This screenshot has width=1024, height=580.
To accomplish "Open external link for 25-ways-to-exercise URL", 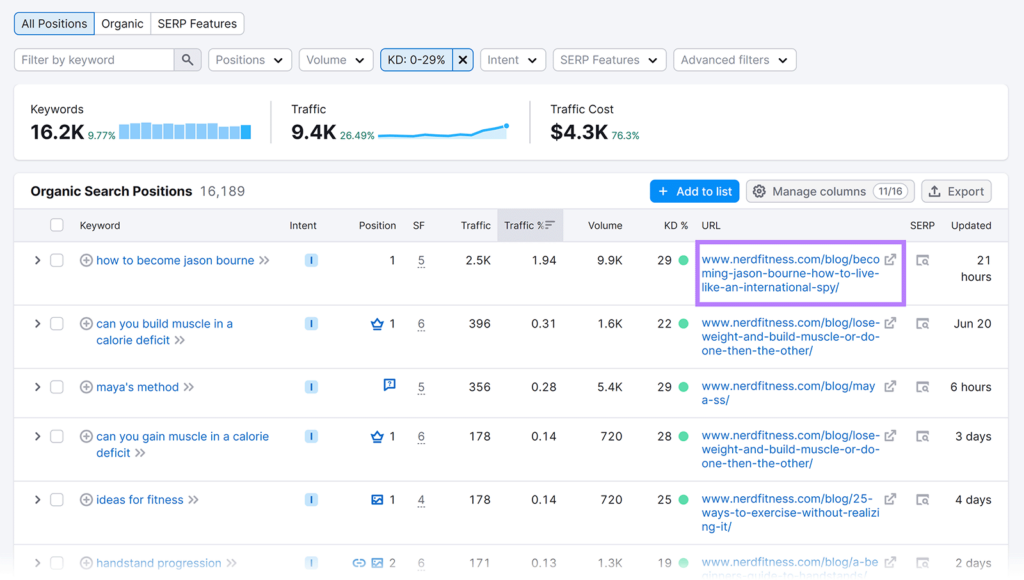I will [890, 498].
